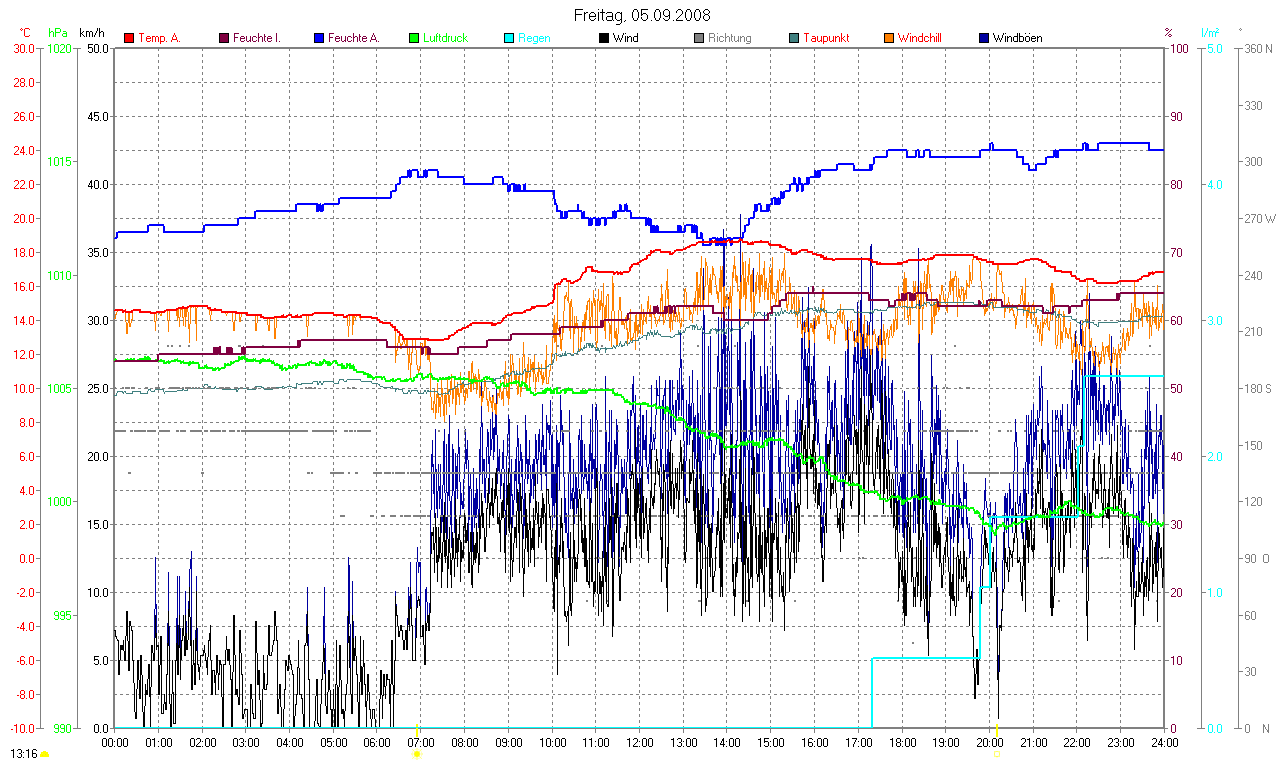Click the hPa pressure axis unit label
This screenshot has width=1280, height=764.
coord(58,32)
